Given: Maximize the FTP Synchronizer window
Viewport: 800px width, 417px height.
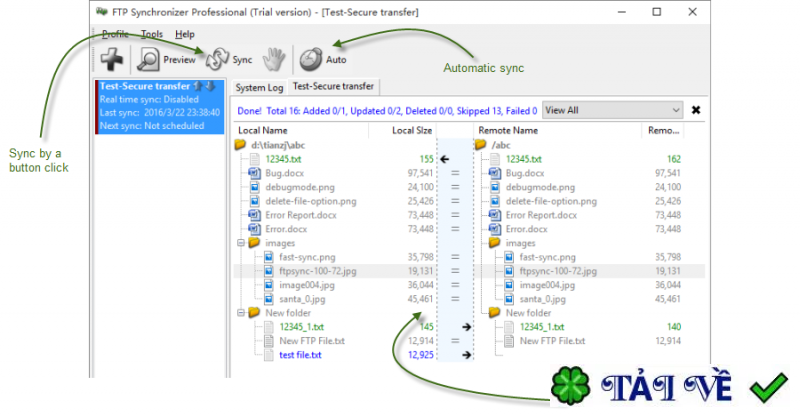Looking at the screenshot, I should tap(657, 12).
